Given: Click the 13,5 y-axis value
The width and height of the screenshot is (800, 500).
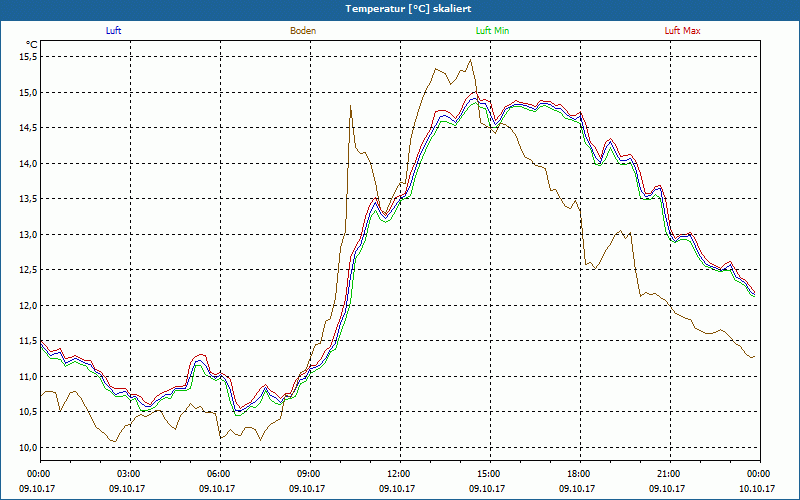Looking at the screenshot, I should pyautogui.click(x=29, y=199).
